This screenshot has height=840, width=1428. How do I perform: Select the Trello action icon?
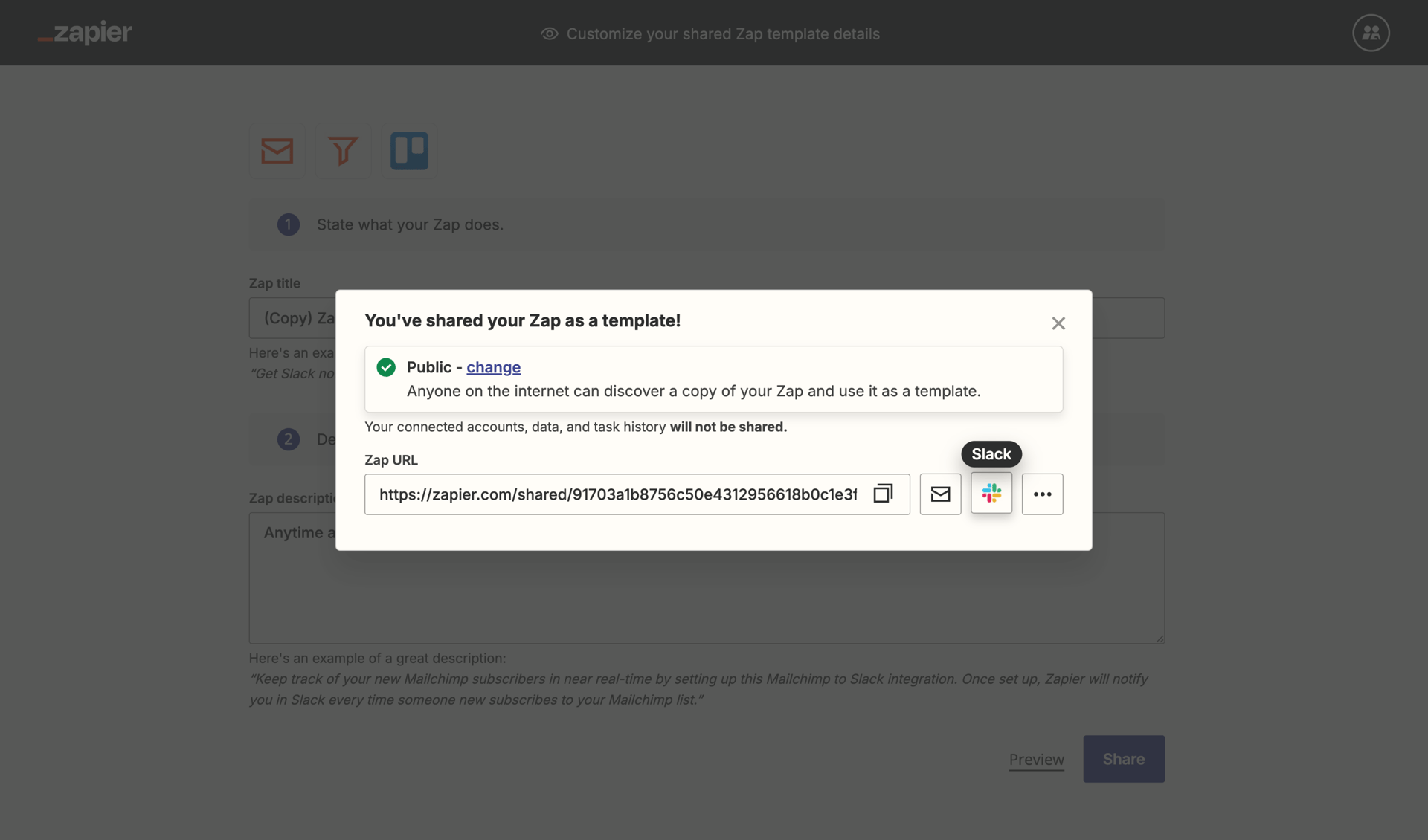pyautogui.click(x=409, y=151)
